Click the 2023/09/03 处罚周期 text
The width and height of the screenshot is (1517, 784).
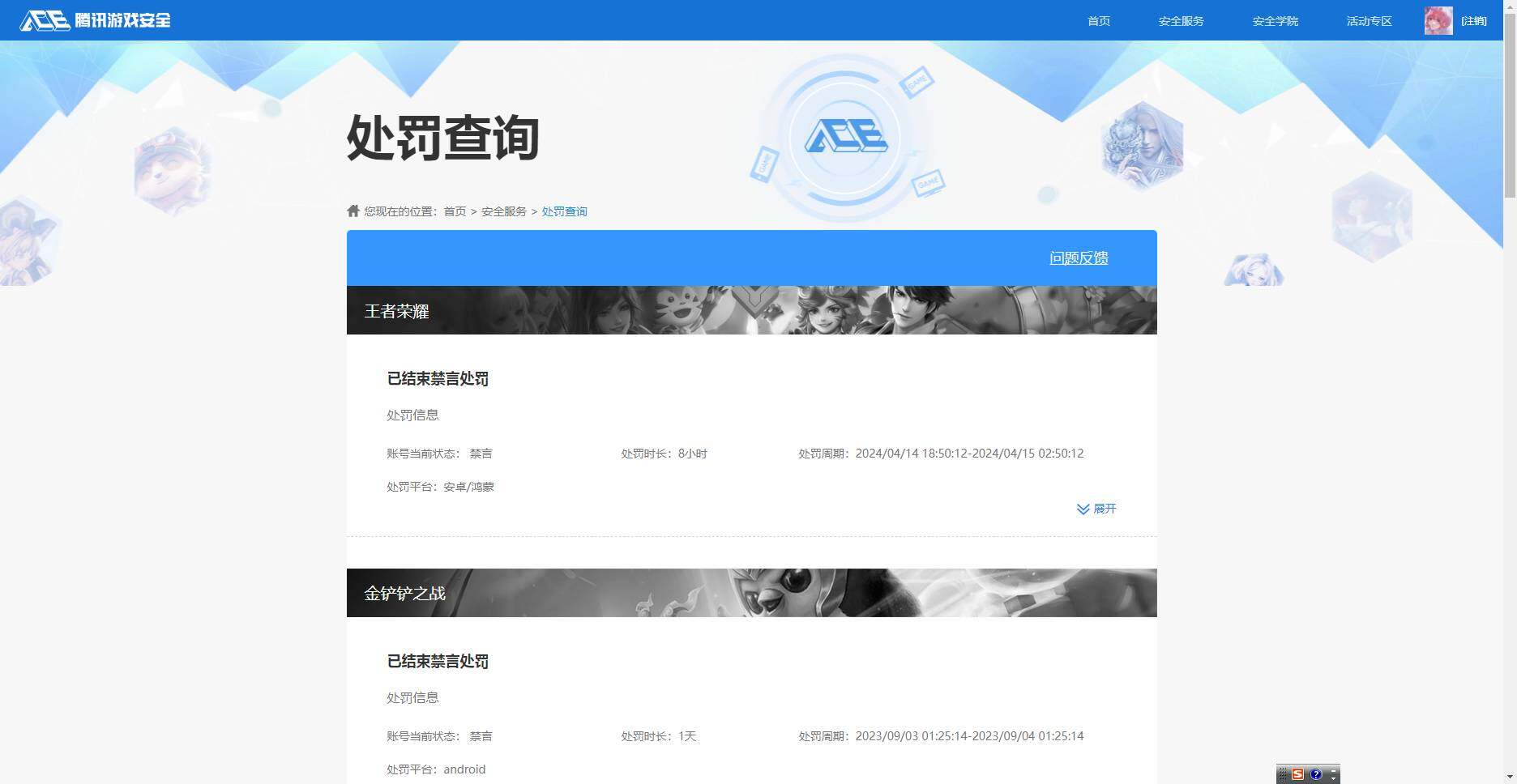tap(941, 736)
